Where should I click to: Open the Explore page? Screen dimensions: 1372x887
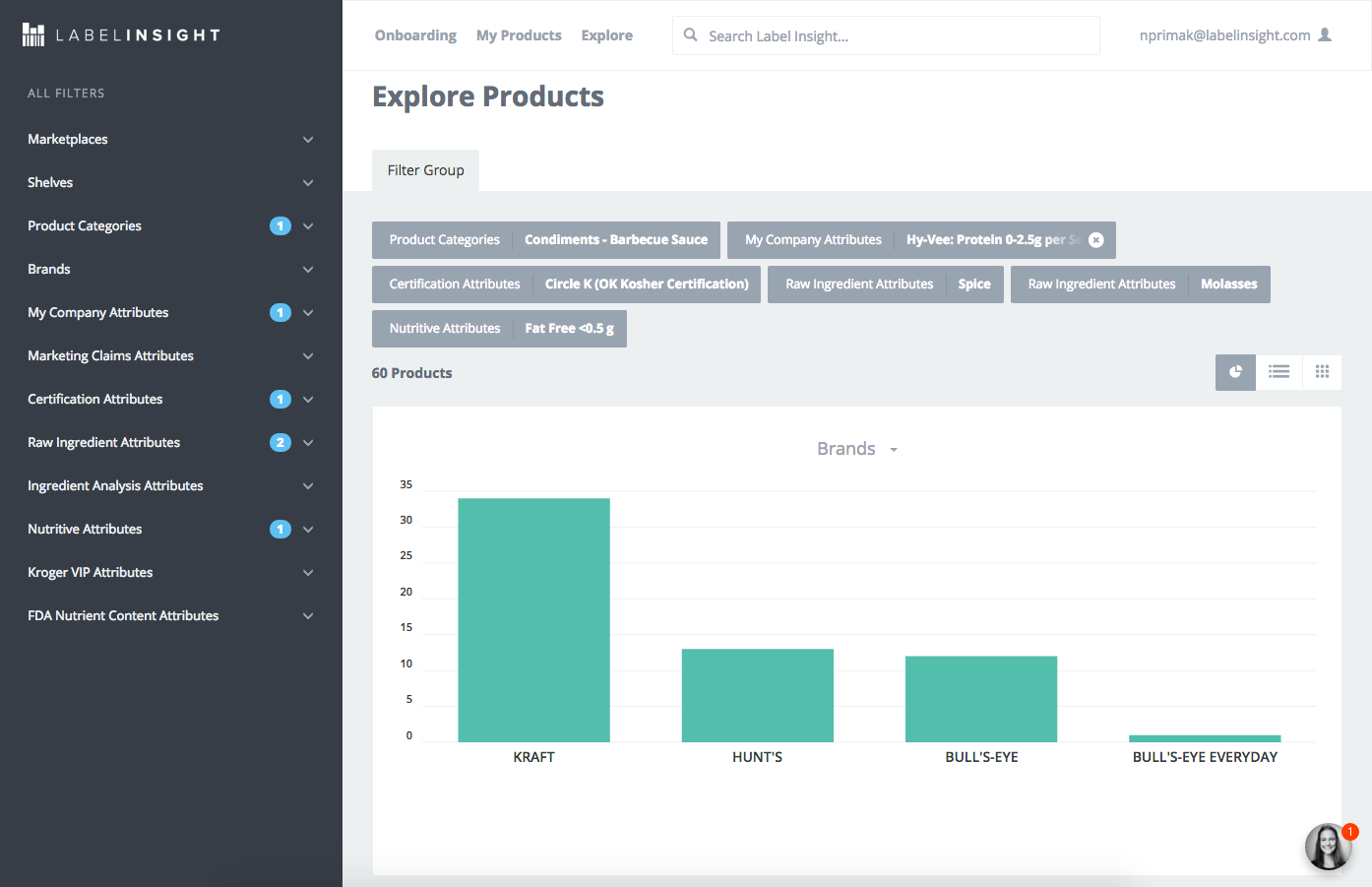607,35
